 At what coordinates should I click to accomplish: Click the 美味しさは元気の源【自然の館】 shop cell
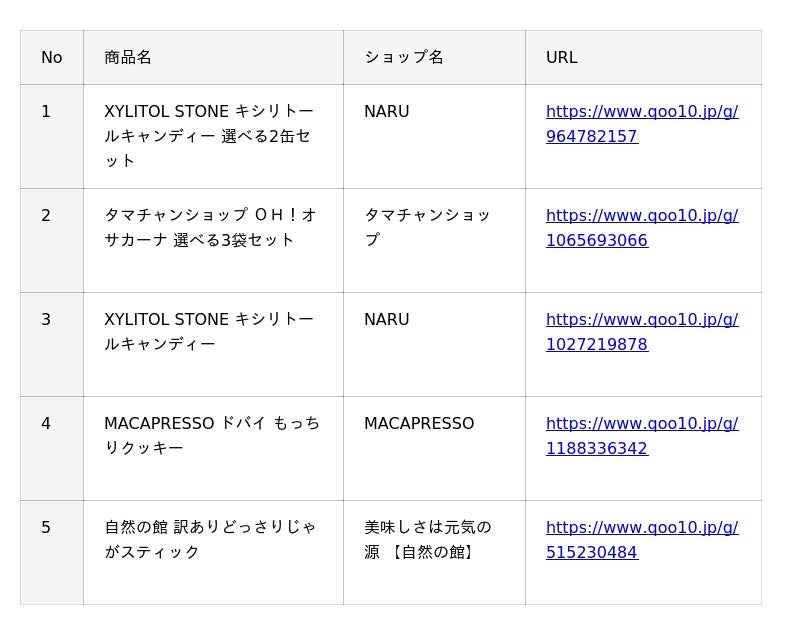pos(434,553)
